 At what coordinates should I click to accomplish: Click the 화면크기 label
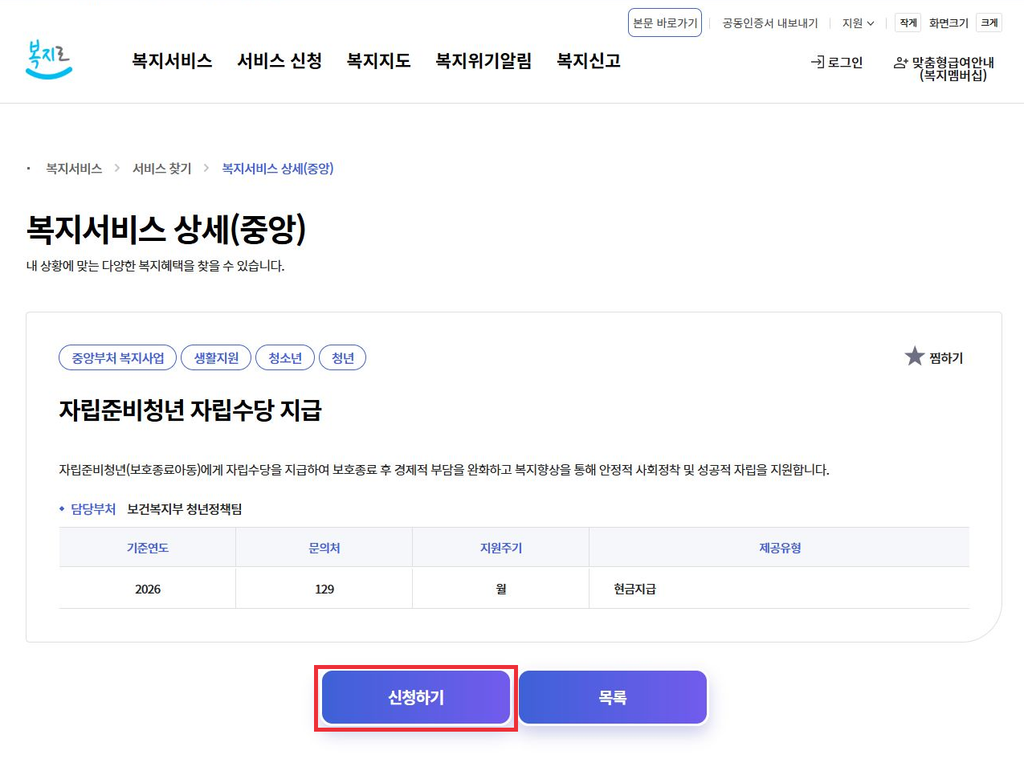[x=949, y=23]
